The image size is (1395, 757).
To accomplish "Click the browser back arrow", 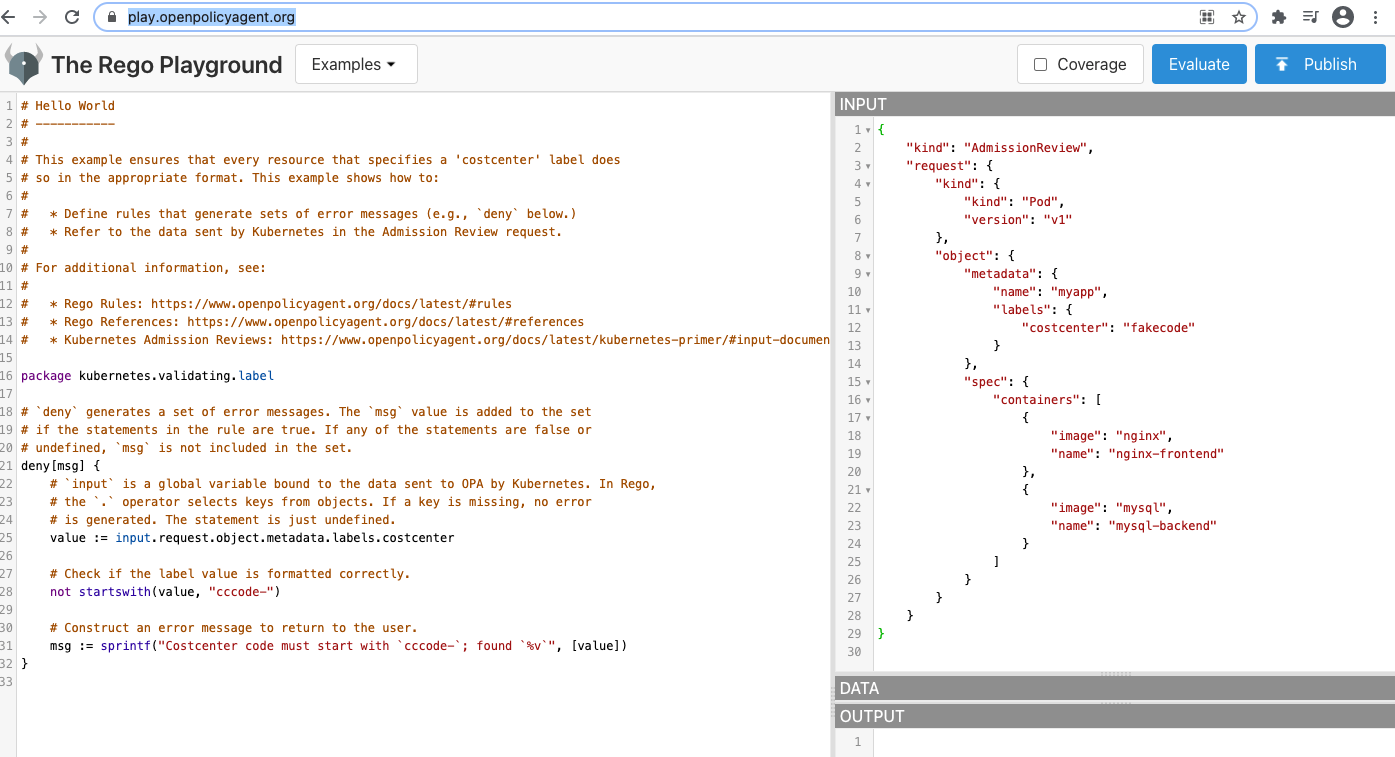I will pyautogui.click(x=10, y=17).
